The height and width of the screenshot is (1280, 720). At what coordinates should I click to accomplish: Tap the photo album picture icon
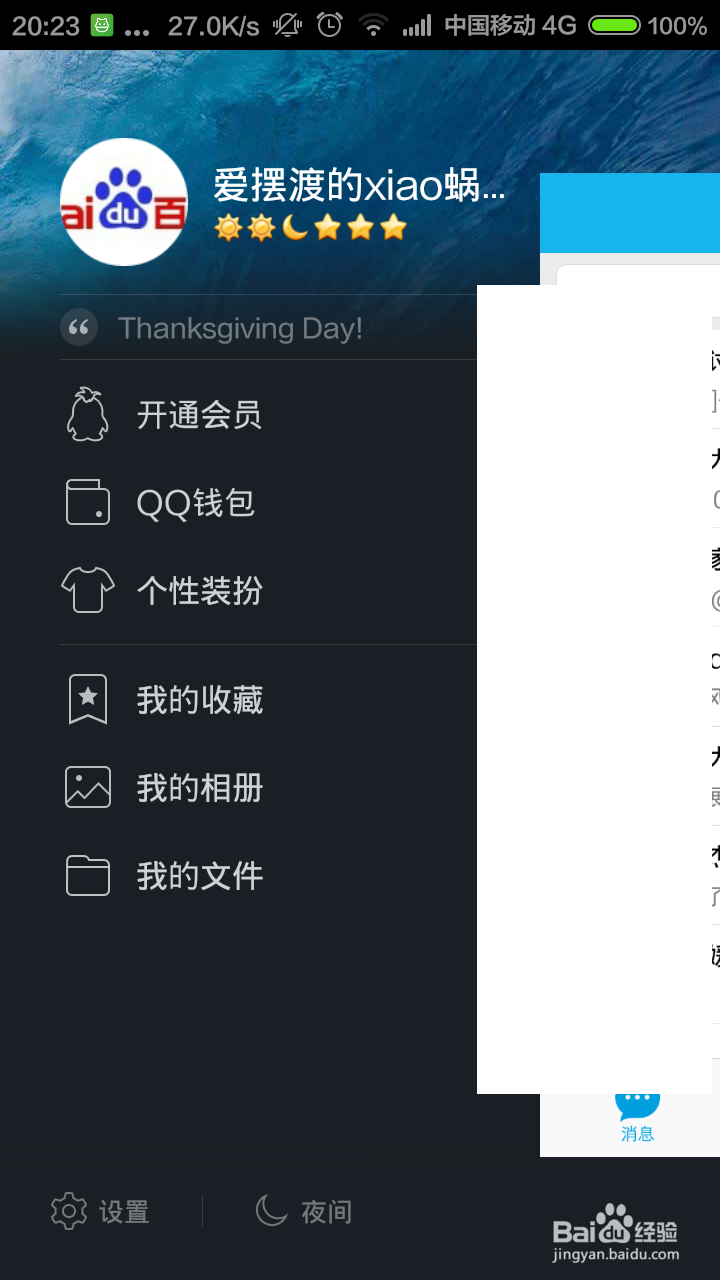click(x=88, y=787)
